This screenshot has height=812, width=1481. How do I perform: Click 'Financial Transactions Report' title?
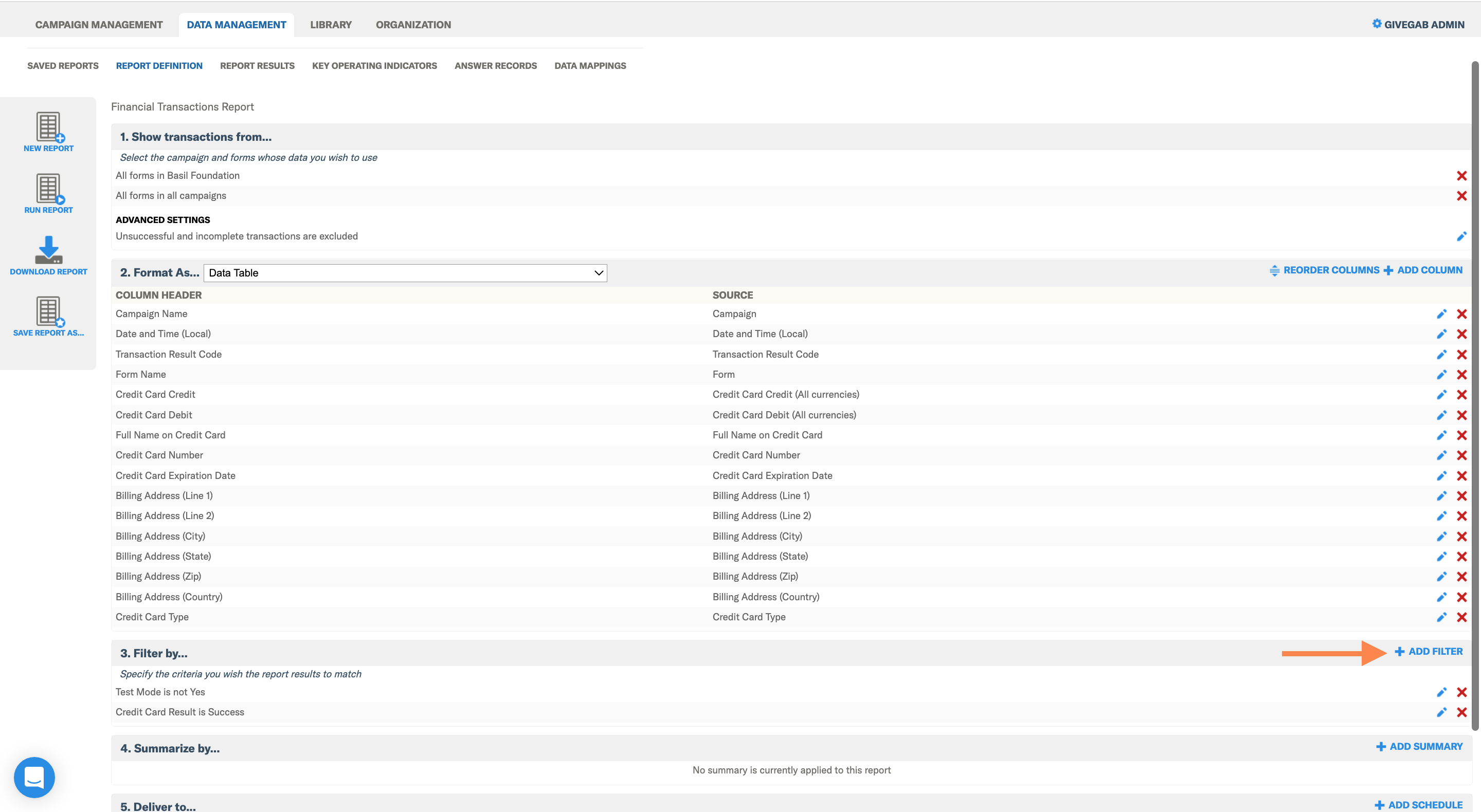(x=182, y=107)
